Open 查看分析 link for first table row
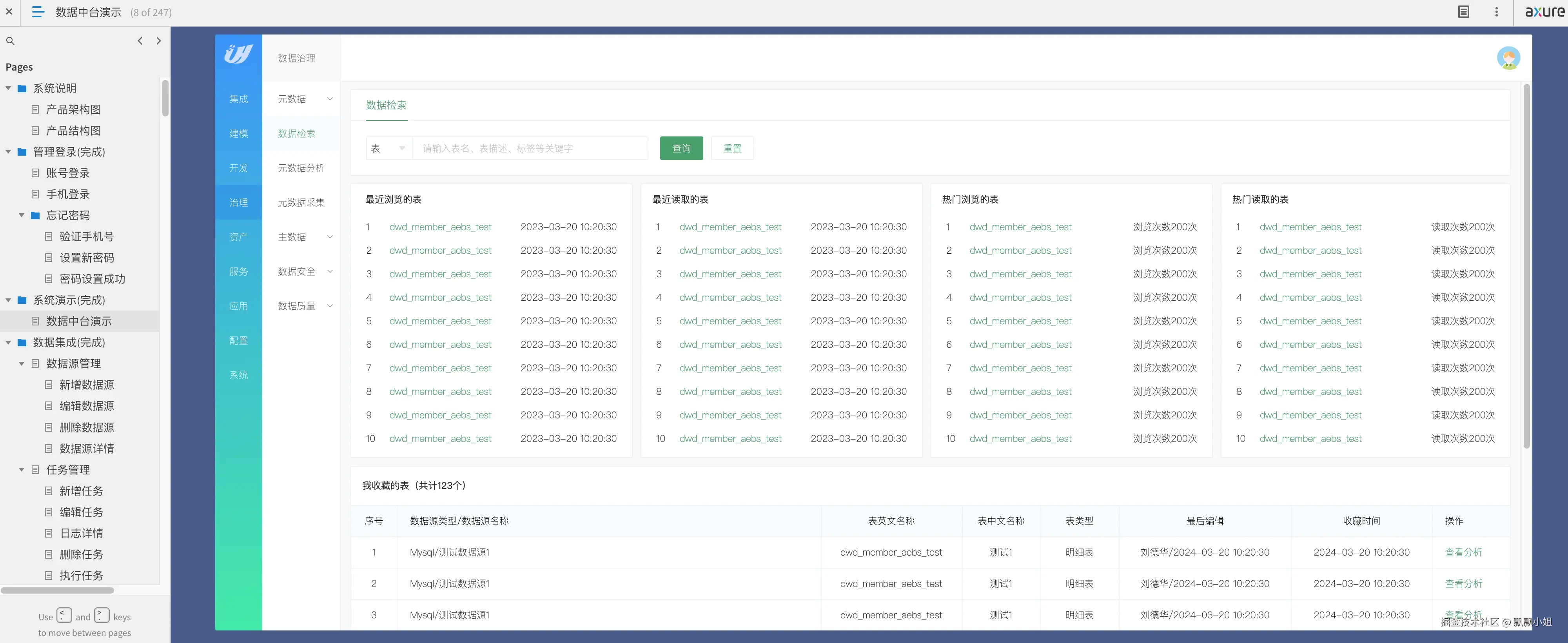The width and height of the screenshot is (1568, 643). tap(1464, 552)
